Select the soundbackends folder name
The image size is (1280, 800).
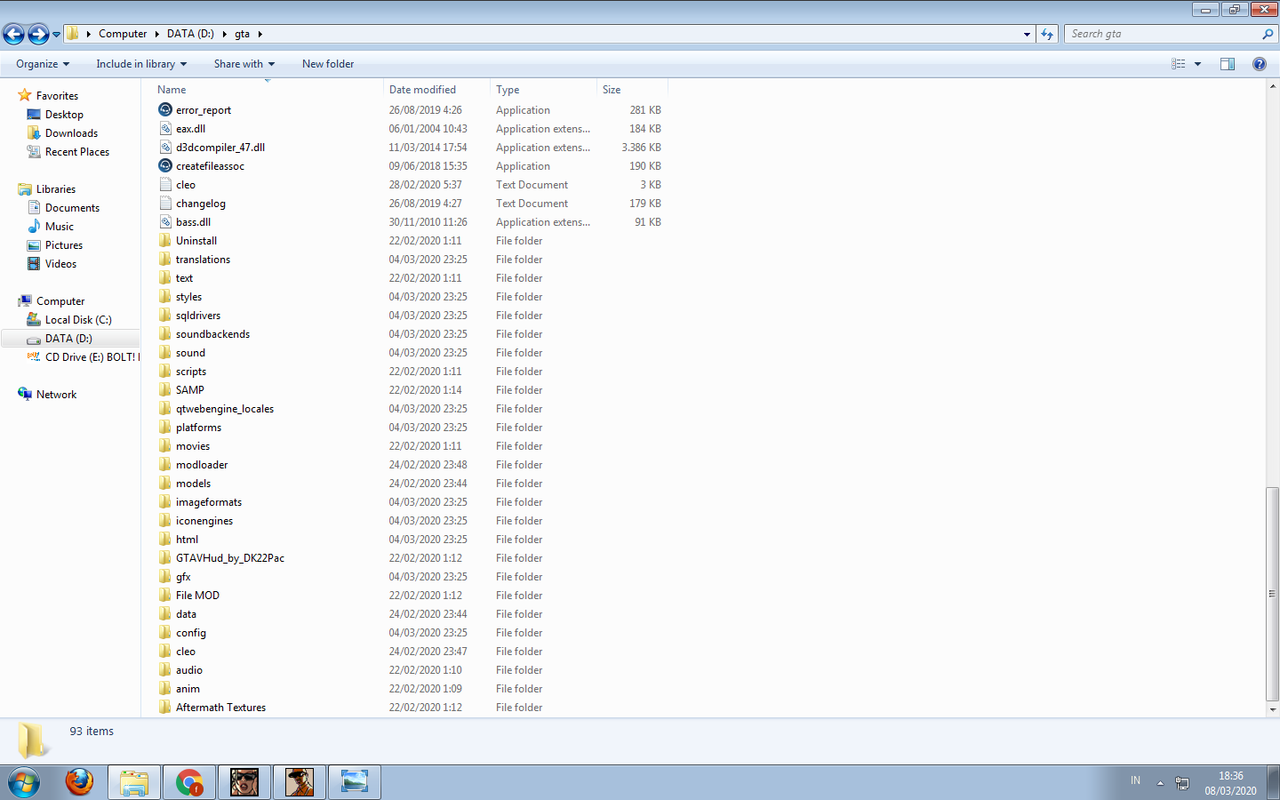pyautogui.click(x=213, y=334)
